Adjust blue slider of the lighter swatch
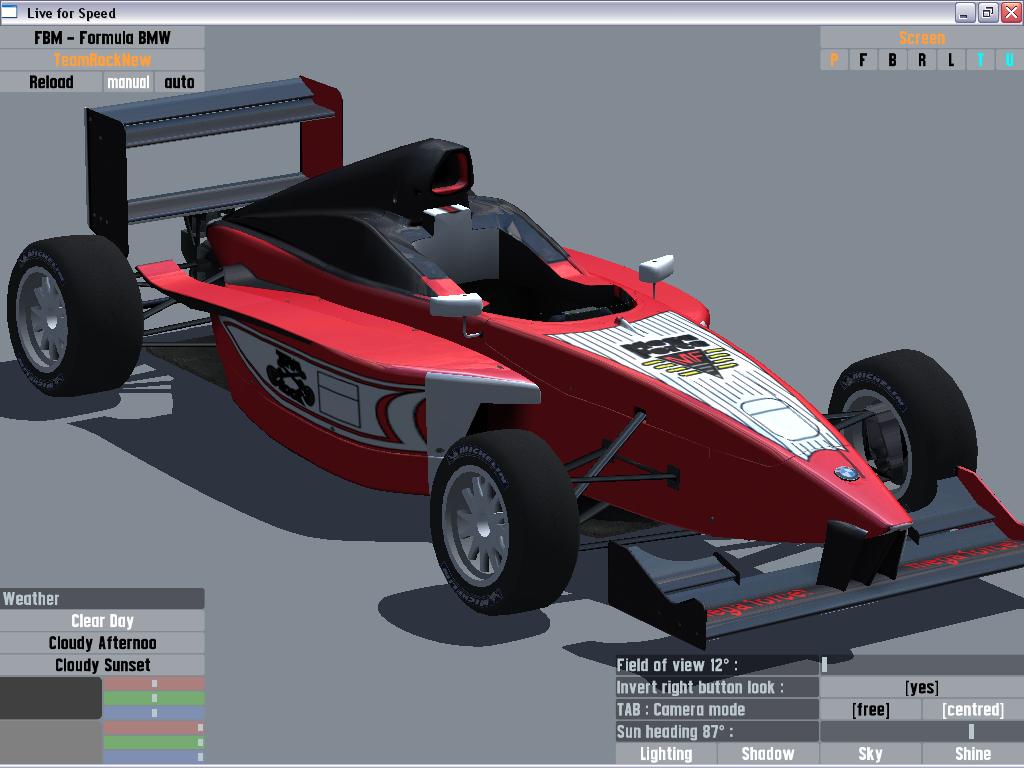The image size is (1024, 768). (153, 756)
